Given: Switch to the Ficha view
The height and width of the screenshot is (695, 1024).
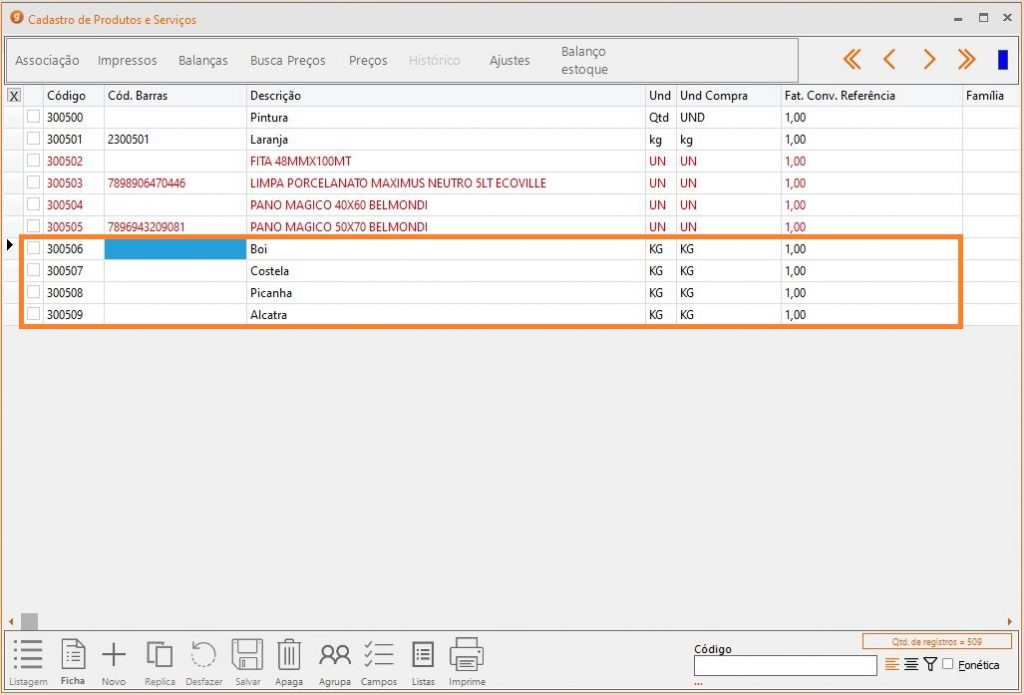Looking at the screenshot, I should tap(72, 656).
